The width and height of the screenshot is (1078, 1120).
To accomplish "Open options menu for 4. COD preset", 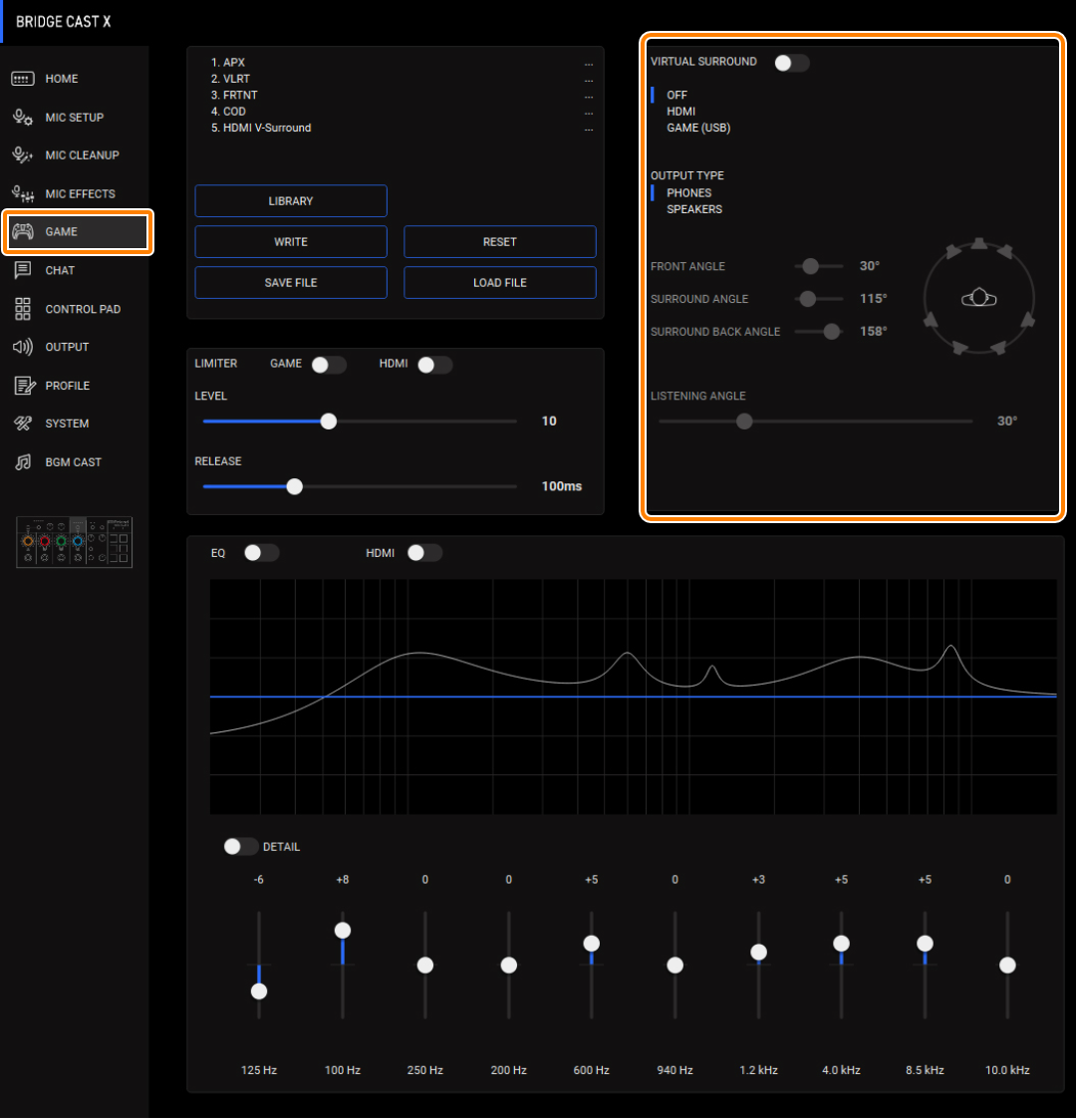I will point(589,113).
